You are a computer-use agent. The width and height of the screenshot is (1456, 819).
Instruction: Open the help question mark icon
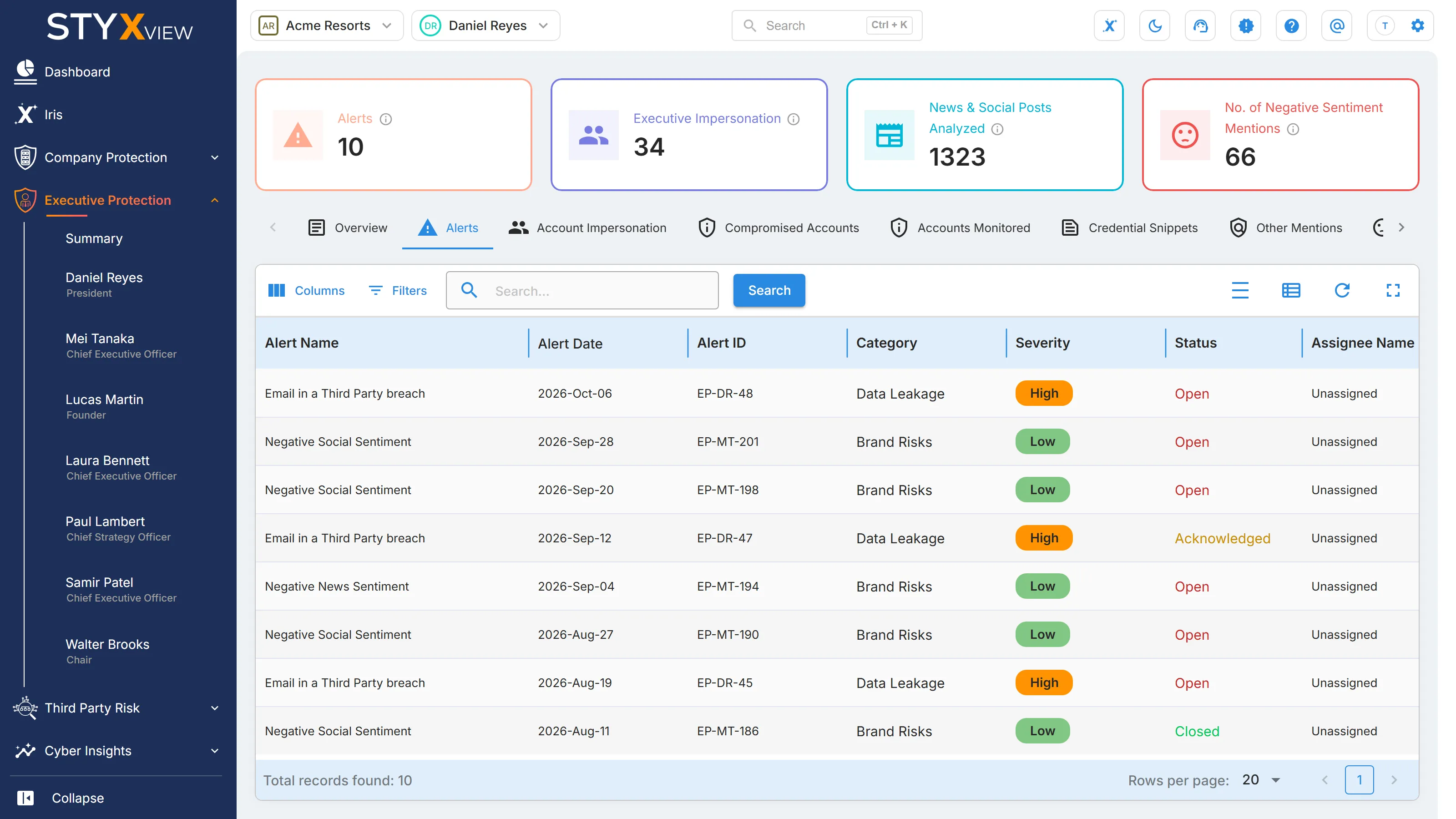point(1291,25)
